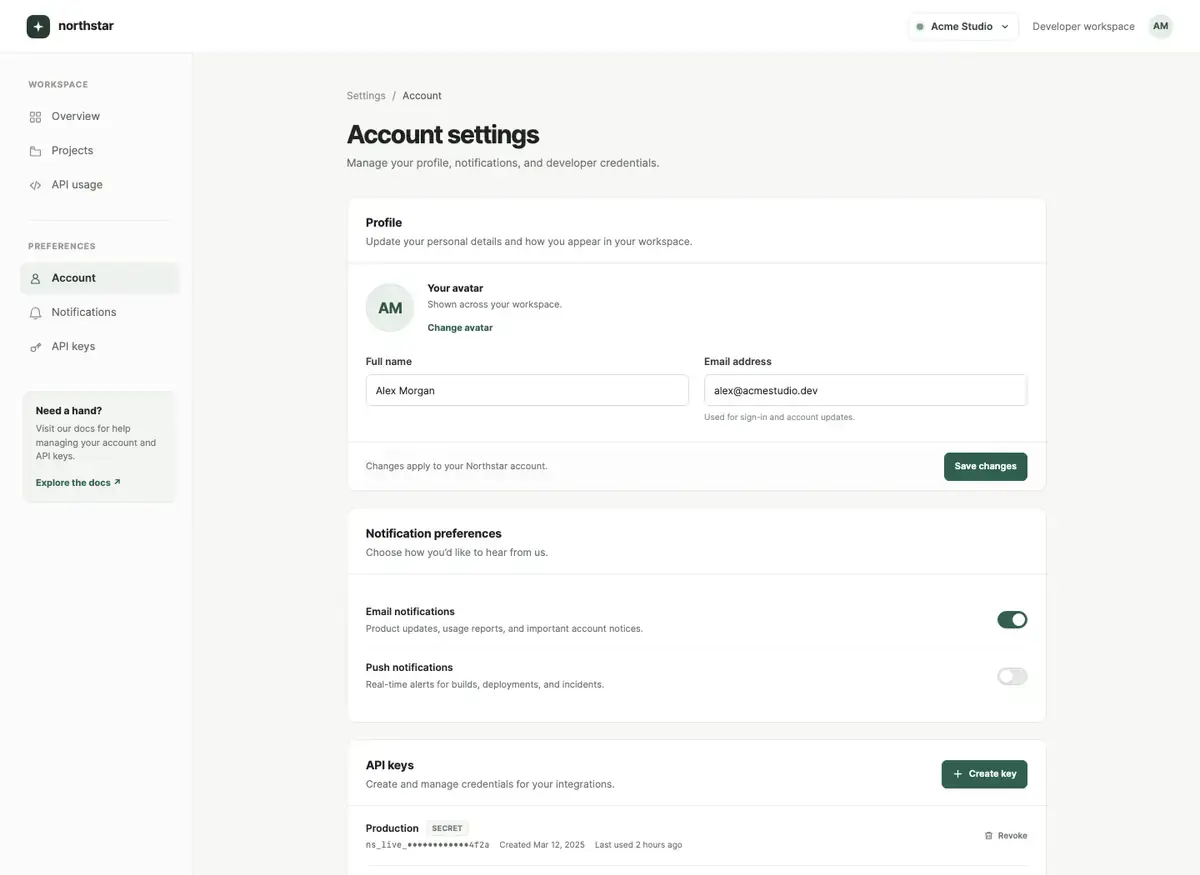Revoke the Production API key
This screenshot has height=875, width=1200.
pos(1006,836)
